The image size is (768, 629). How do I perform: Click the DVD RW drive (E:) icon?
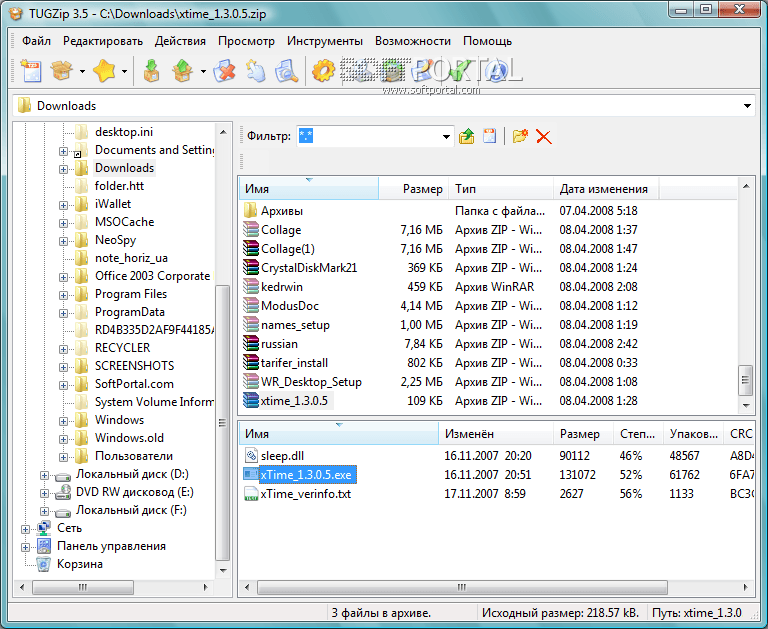tap(63, 492)
